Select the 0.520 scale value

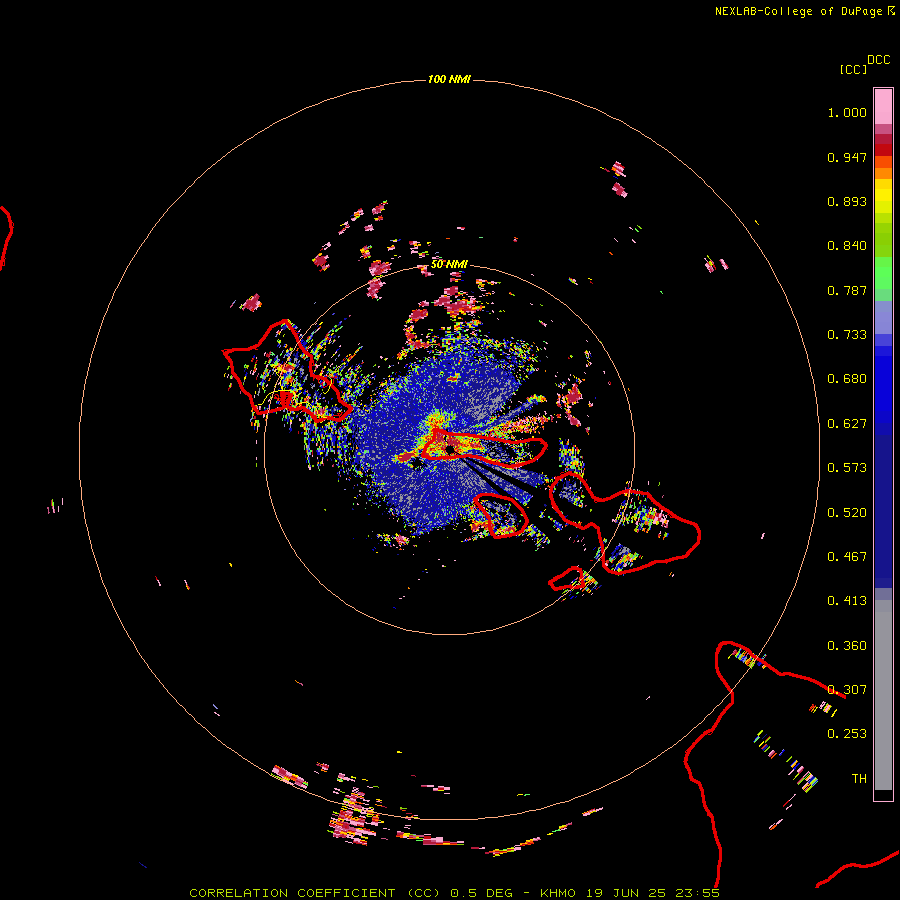click(847, 513)
